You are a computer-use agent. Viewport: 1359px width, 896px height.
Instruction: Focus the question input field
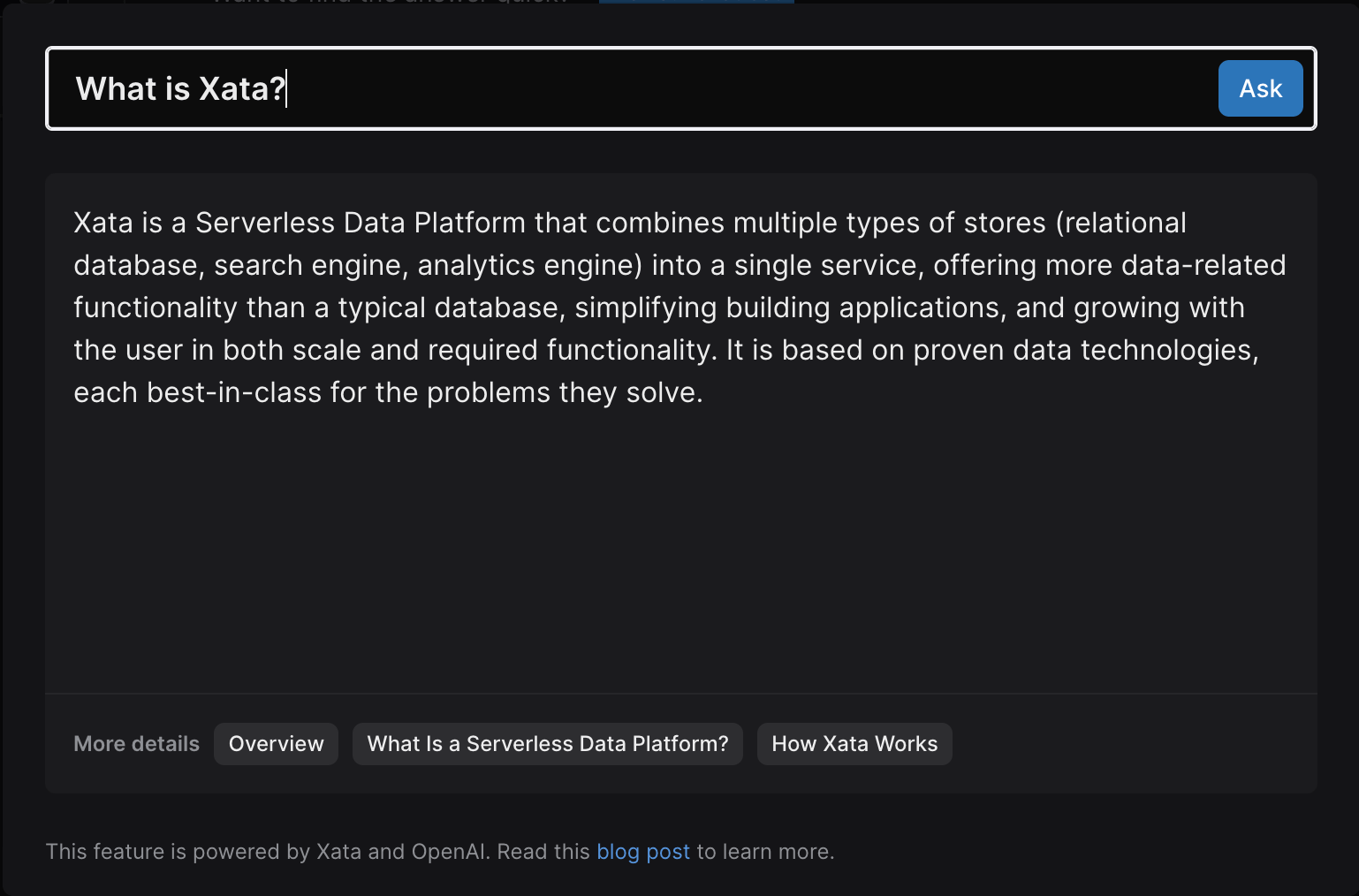click(707, 88)
